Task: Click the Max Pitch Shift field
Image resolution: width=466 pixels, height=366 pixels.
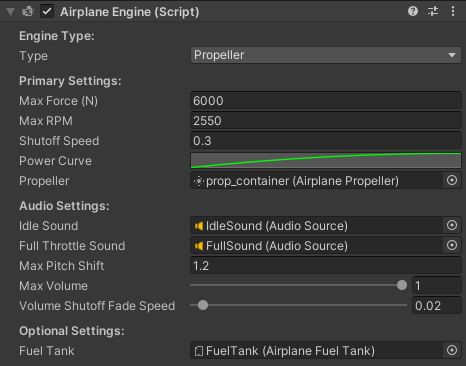Action: pos(326,266)
